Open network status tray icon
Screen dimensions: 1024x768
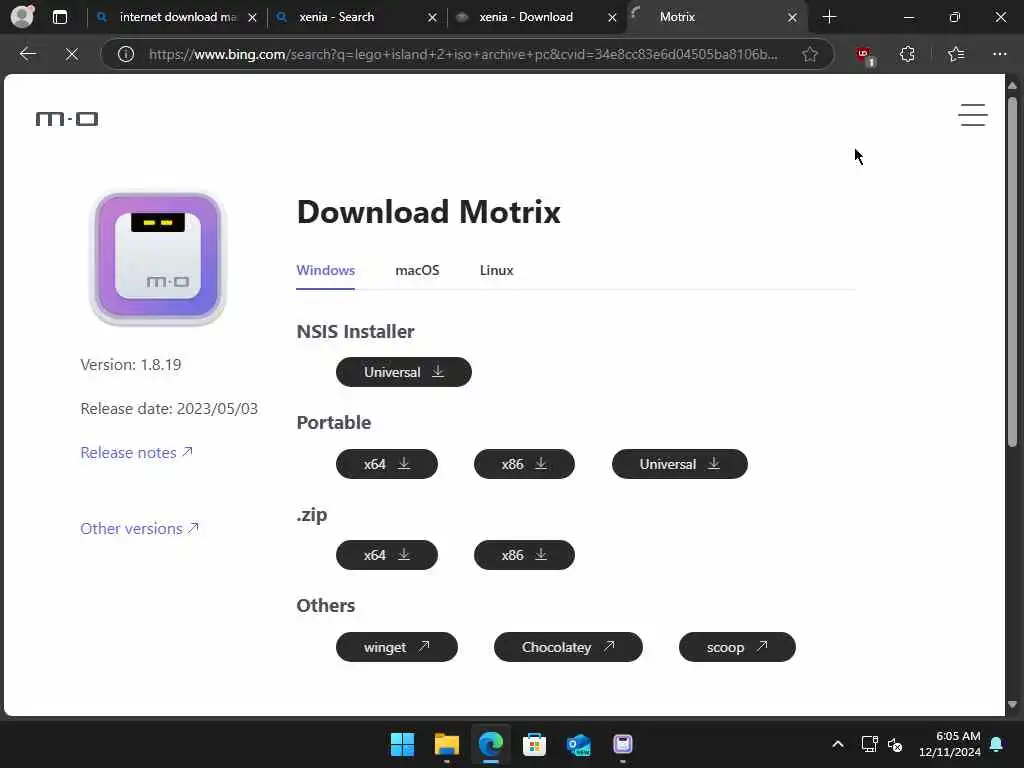pos(869,744)
